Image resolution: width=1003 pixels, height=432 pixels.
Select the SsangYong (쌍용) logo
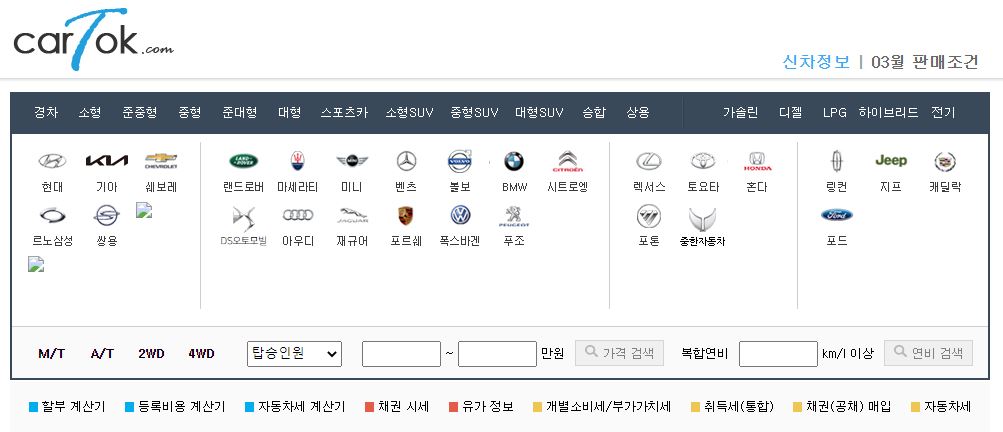pyautogui.click(x=107, y=215)
